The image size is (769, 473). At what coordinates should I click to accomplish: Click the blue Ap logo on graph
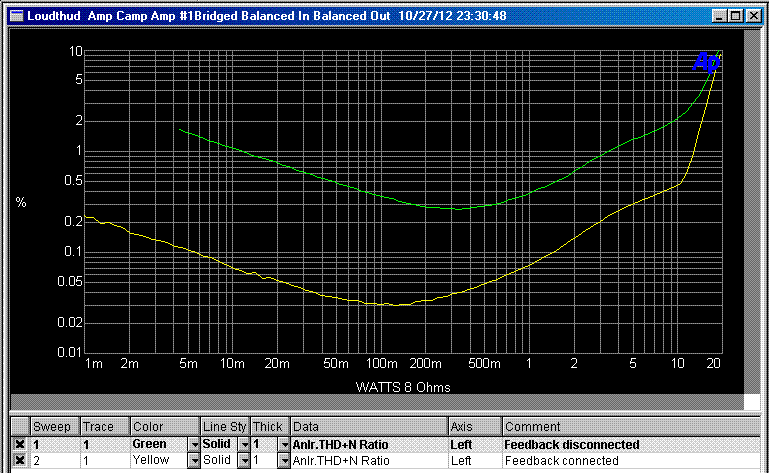coord(706,62)
